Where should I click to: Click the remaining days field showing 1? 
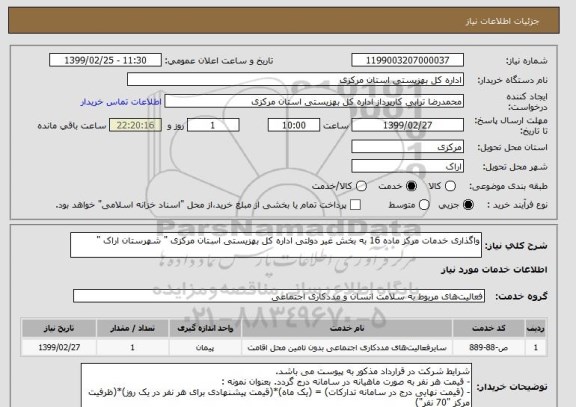point(213,125)
